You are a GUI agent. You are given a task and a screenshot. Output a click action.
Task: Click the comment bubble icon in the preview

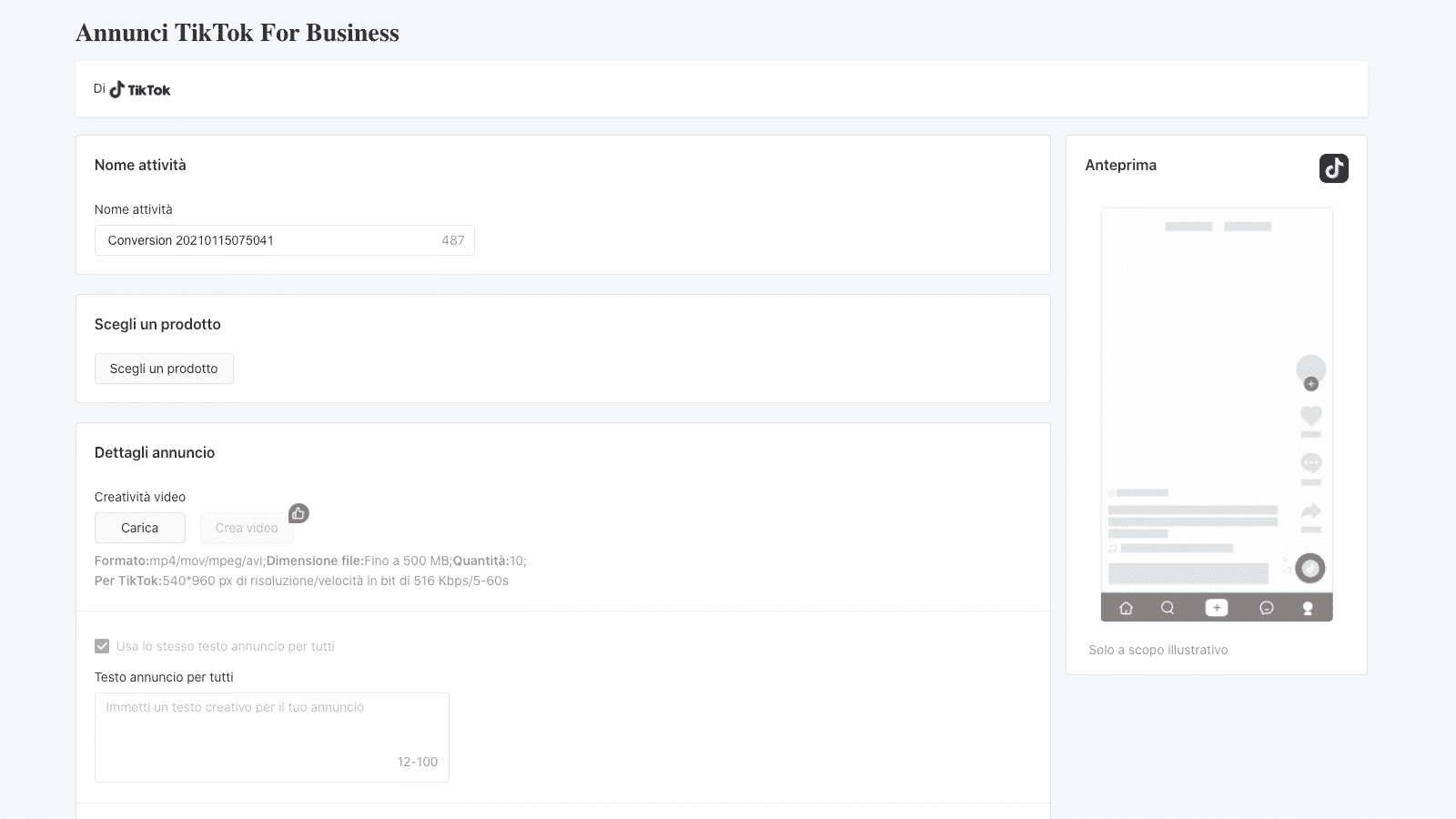1310,462
